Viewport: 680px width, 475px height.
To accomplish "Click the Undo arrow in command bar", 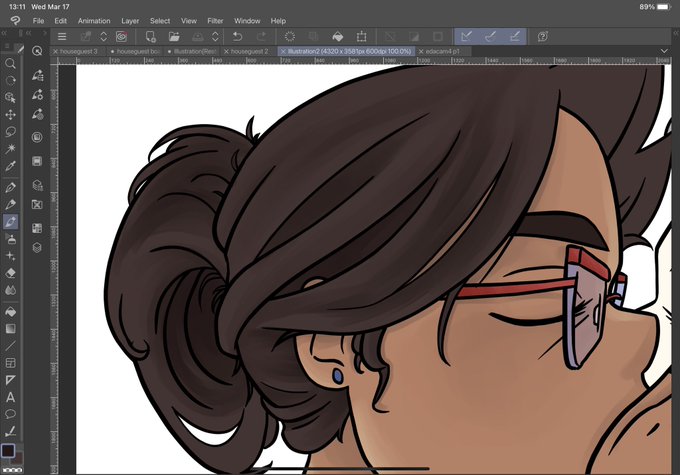I will click(237, 36).
